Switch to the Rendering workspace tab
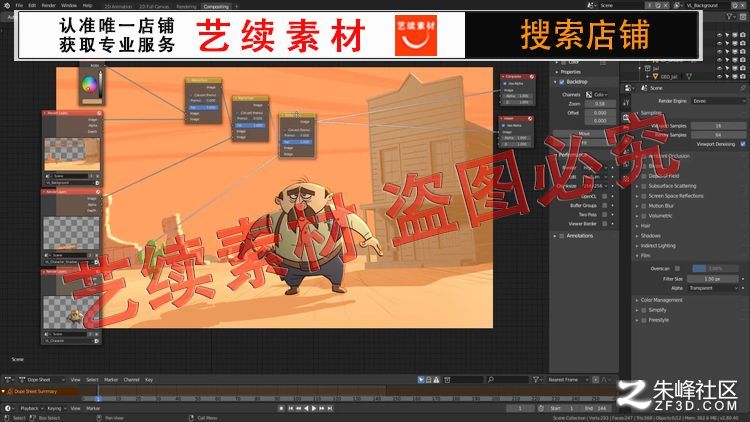 tap(186, 6)
